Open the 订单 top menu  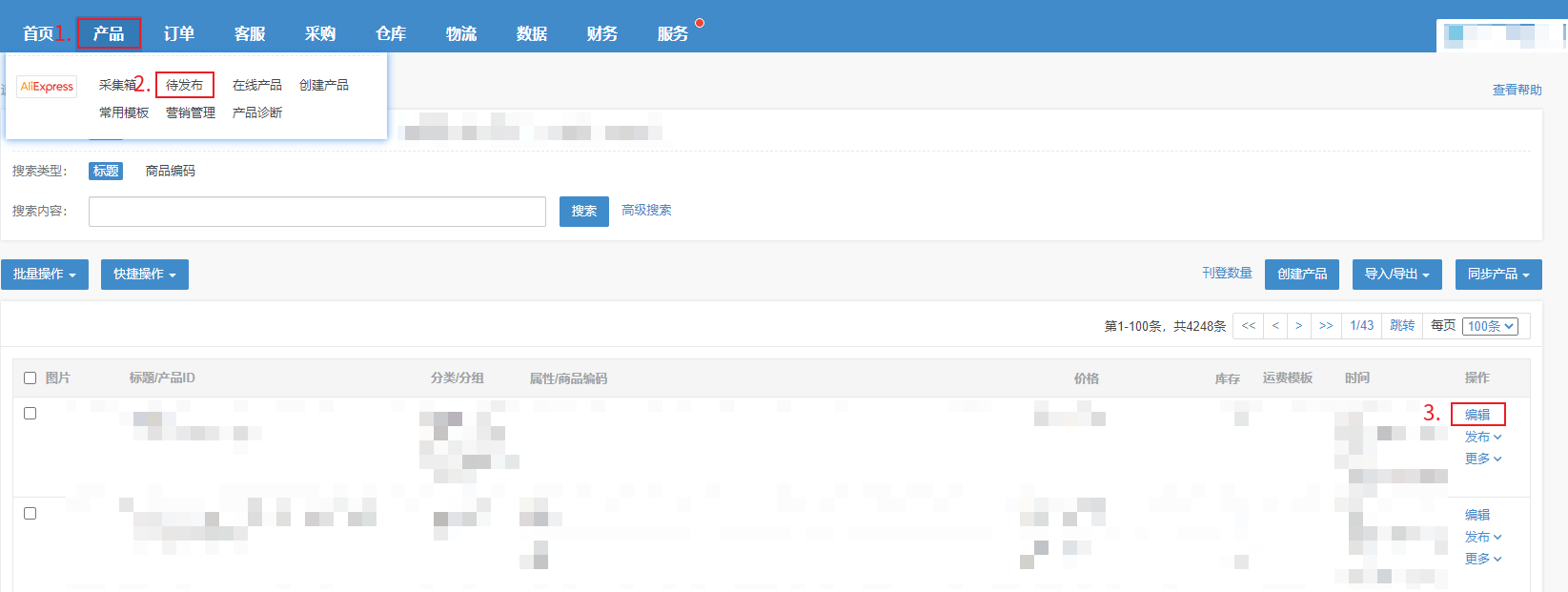pyautogui.click(x=179, y=33)
